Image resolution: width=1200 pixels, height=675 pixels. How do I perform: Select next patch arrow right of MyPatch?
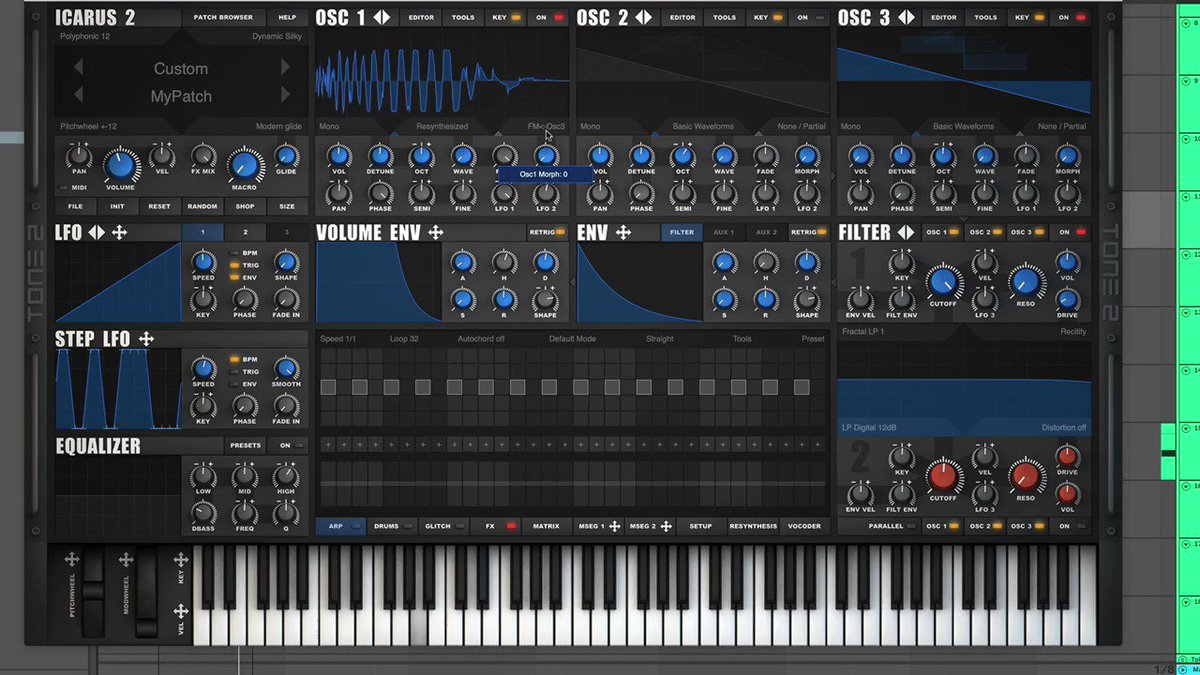[x=286, y=95]
